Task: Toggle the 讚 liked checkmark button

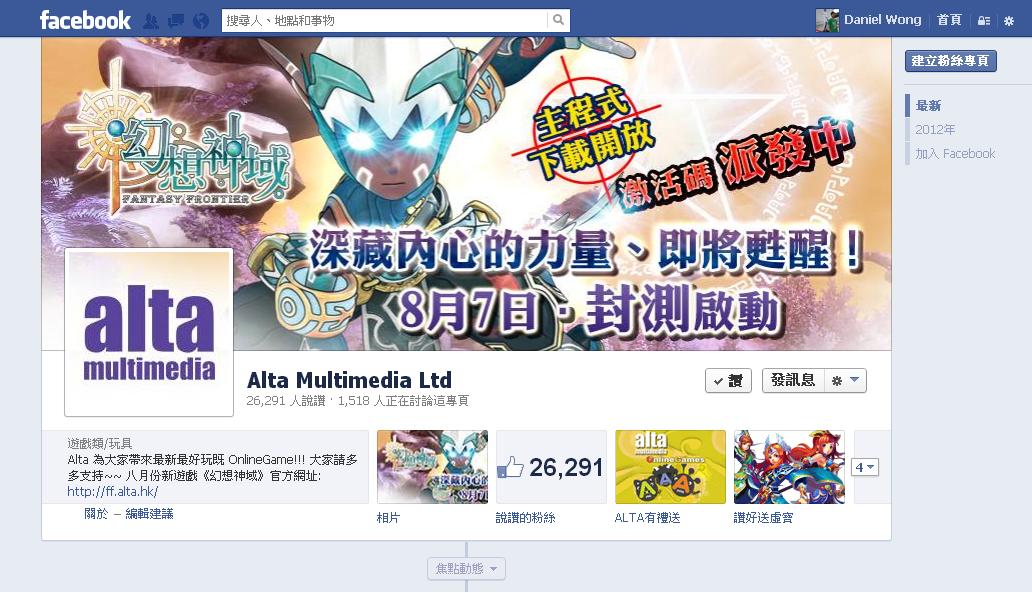Action: pos(728,381)
